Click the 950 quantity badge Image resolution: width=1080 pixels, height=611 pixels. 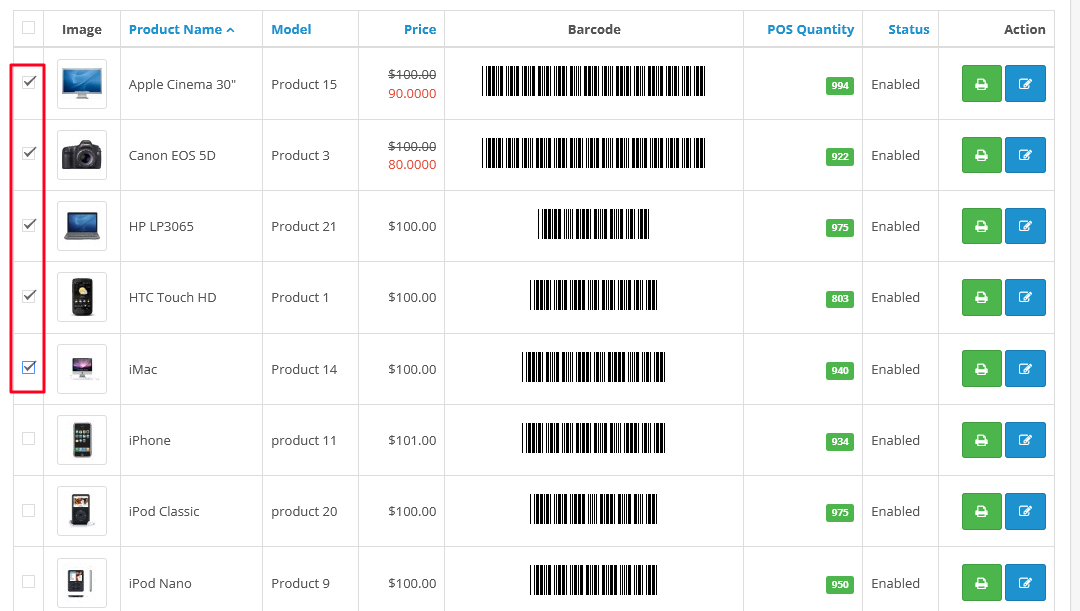click(x=840, y=584)
